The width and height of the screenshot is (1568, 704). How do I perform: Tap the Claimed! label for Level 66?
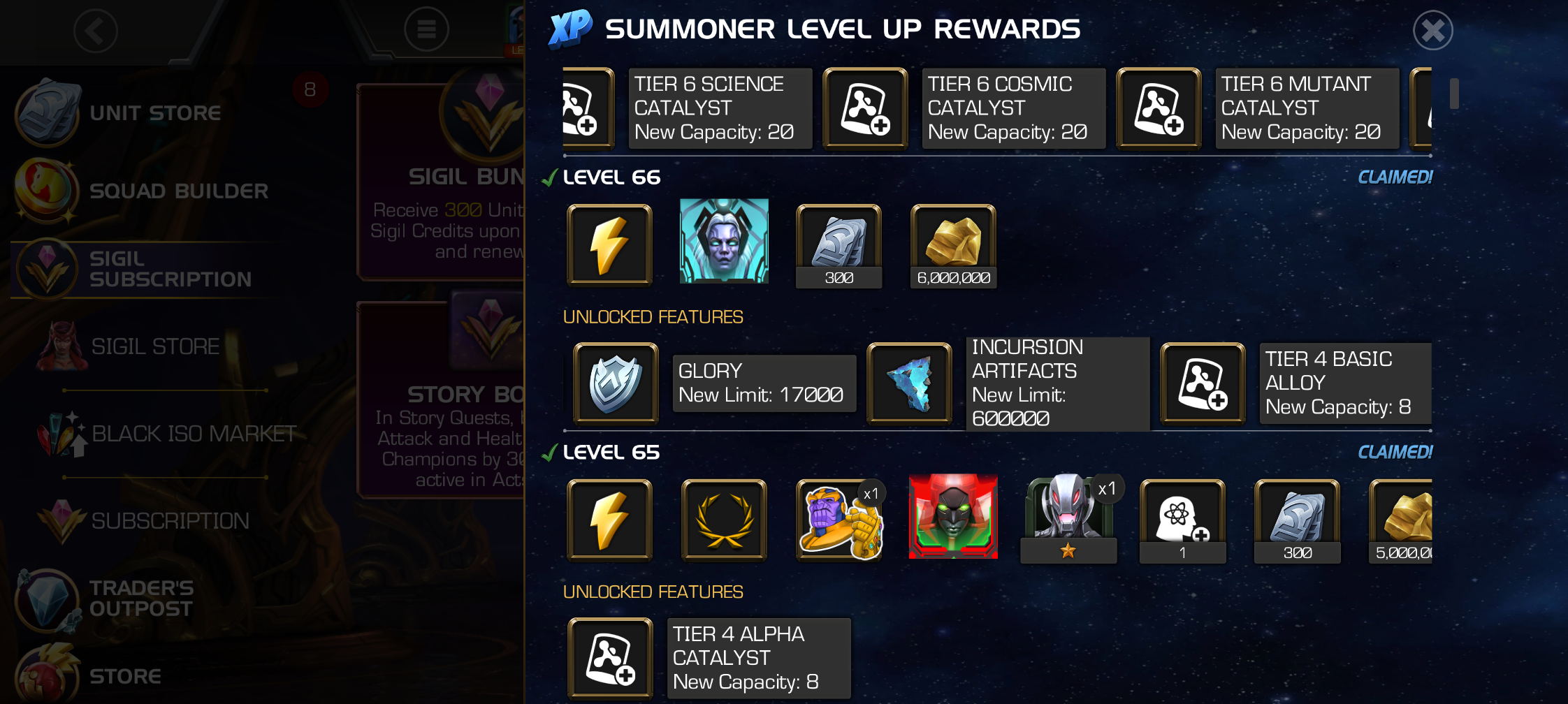(1395, 177)
